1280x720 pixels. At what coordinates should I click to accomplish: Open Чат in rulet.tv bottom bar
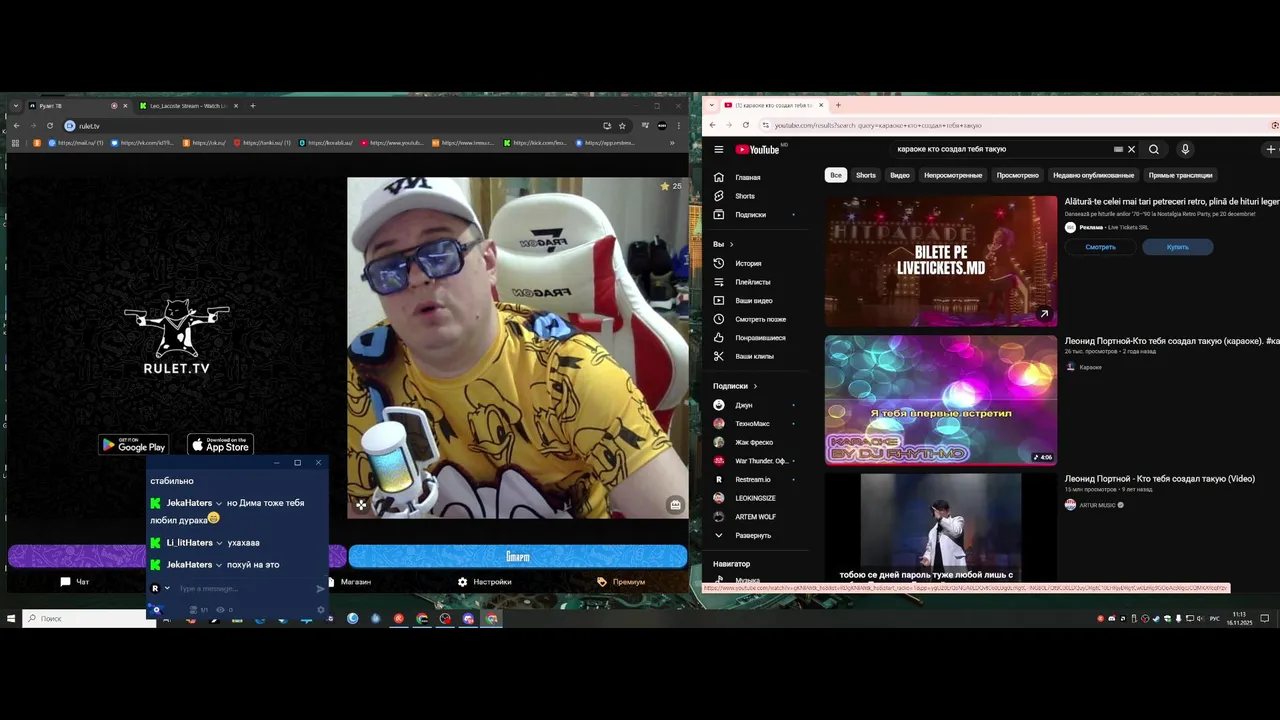click(x=75, y=581)
